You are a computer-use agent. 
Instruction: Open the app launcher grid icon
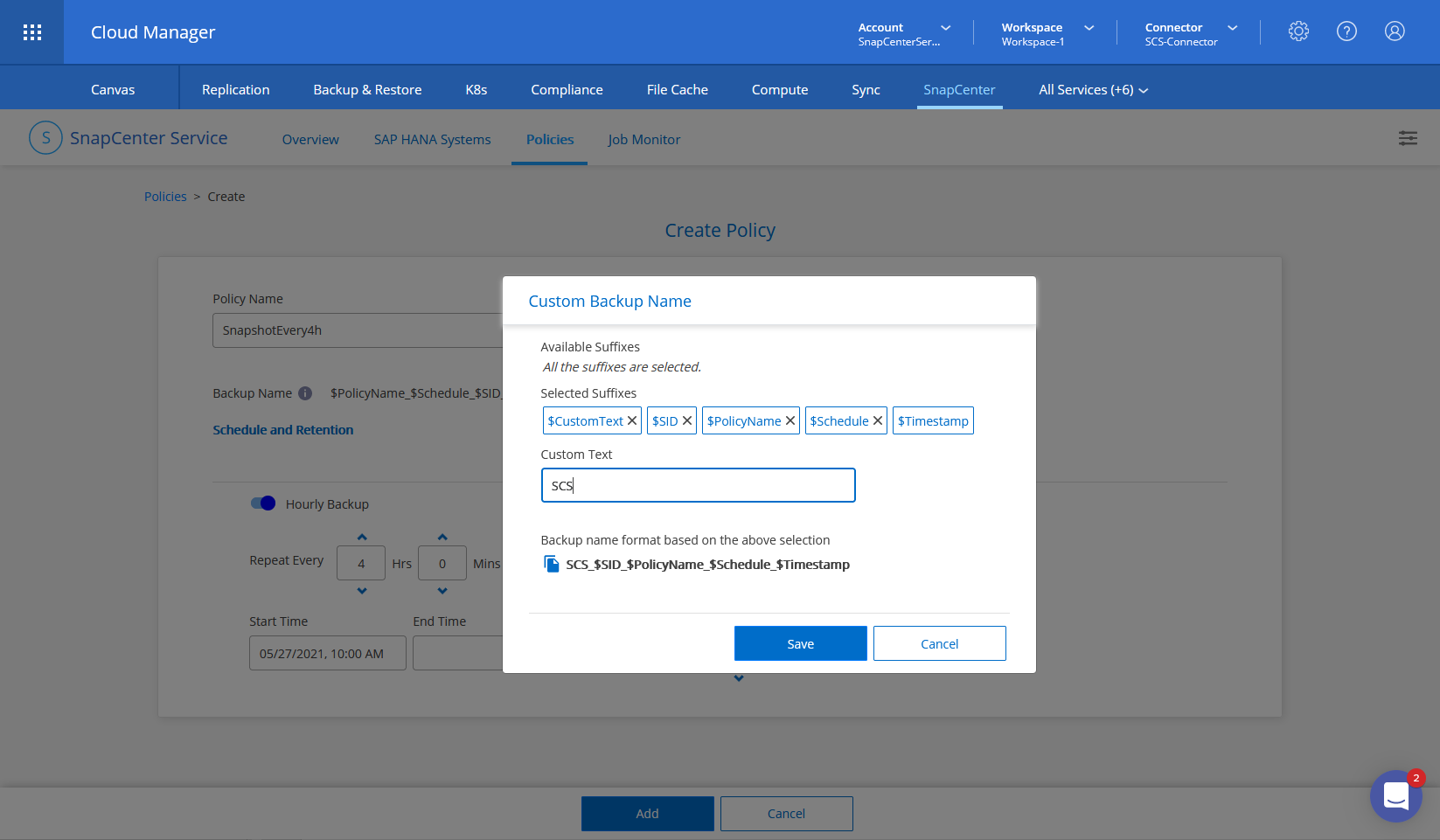coord(32,32)
